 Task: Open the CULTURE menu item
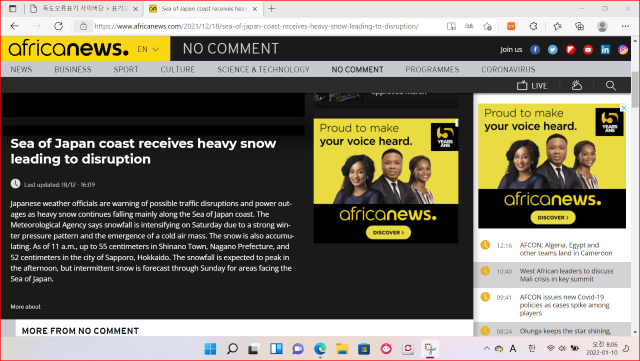pyautogui.click(x=178, y=69)
